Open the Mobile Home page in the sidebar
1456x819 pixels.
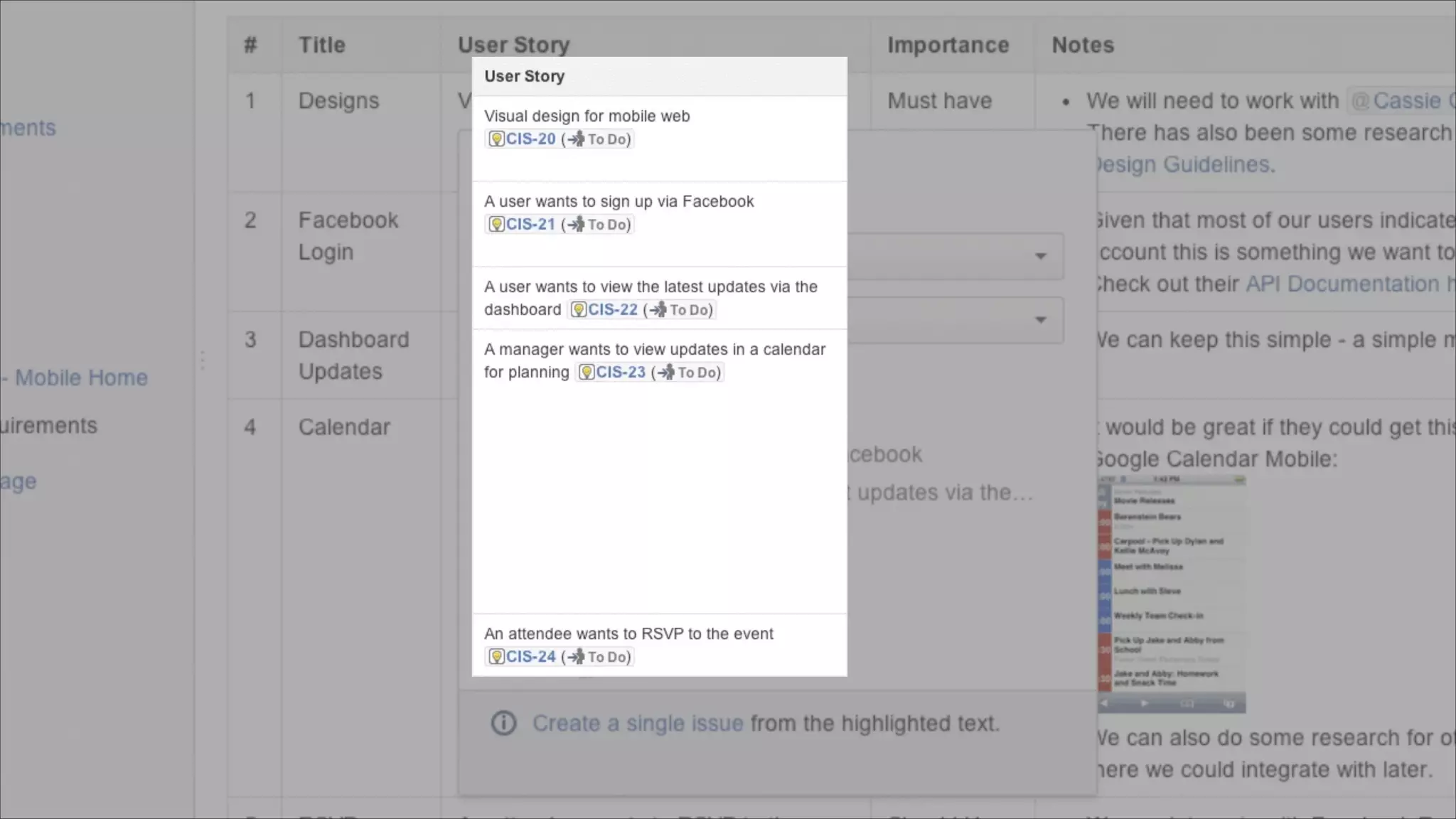click(x=81, y=378)
